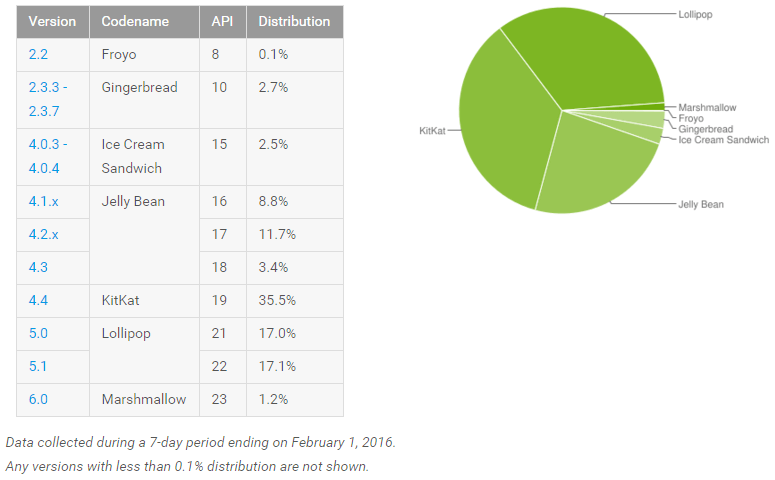This screenshot has height=480, width=775.
Task: Click the 6.0 Marshmallow version link
Action: 37,399
